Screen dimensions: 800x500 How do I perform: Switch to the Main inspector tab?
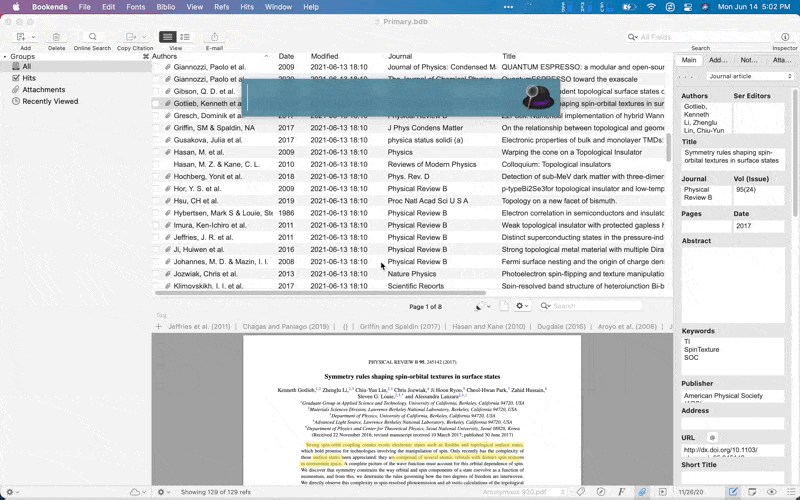point(689,60)
